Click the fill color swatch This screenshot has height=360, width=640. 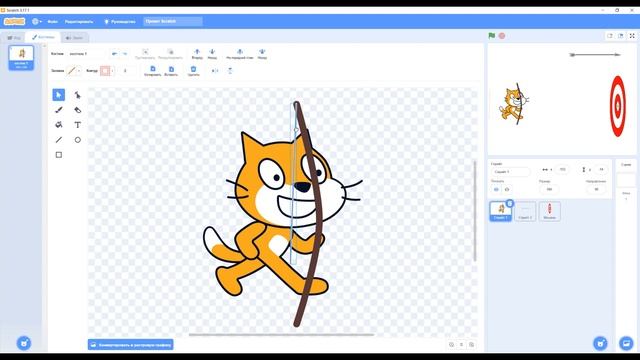(72, 71)
